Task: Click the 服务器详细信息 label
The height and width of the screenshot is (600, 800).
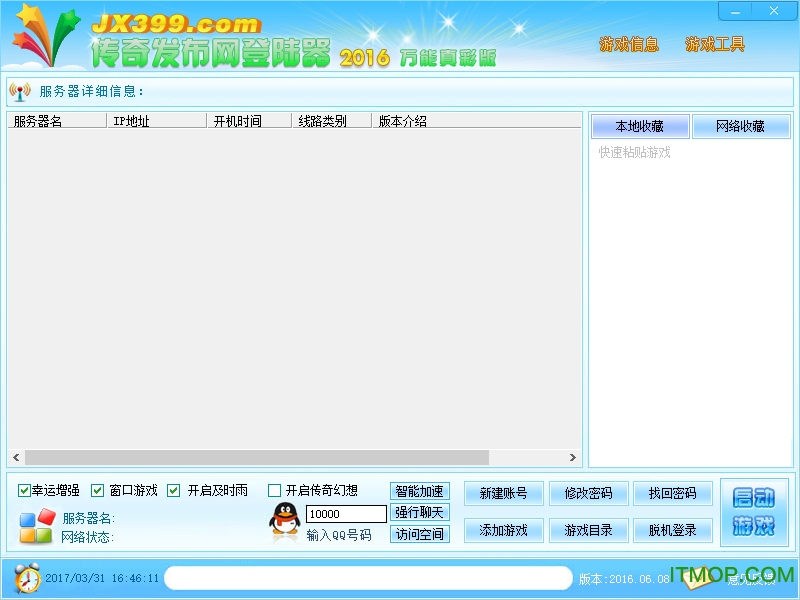Action: coord(92,92)
